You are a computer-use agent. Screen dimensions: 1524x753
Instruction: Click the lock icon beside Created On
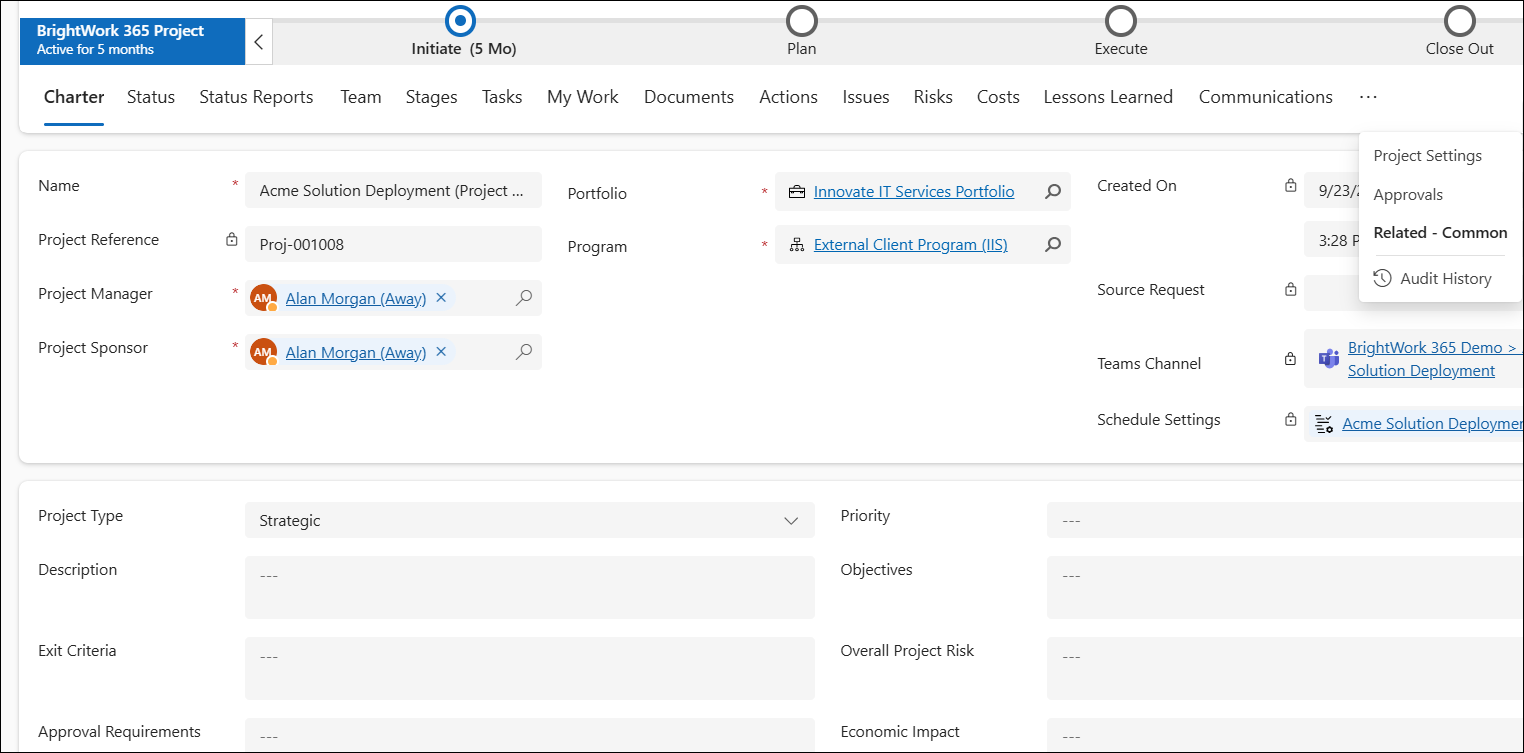tap(1291, 186)
